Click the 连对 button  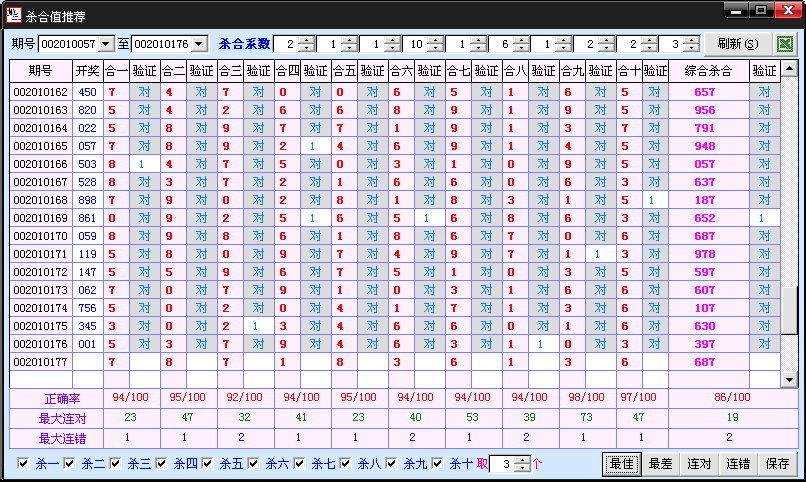pyautogui.click(x=699, y=464)
